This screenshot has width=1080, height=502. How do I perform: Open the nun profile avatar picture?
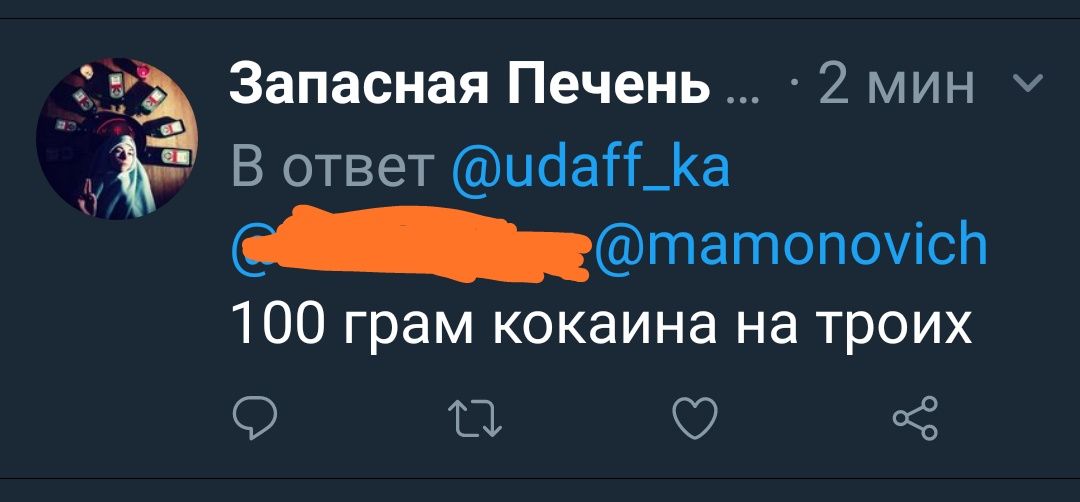pos(117,138)
